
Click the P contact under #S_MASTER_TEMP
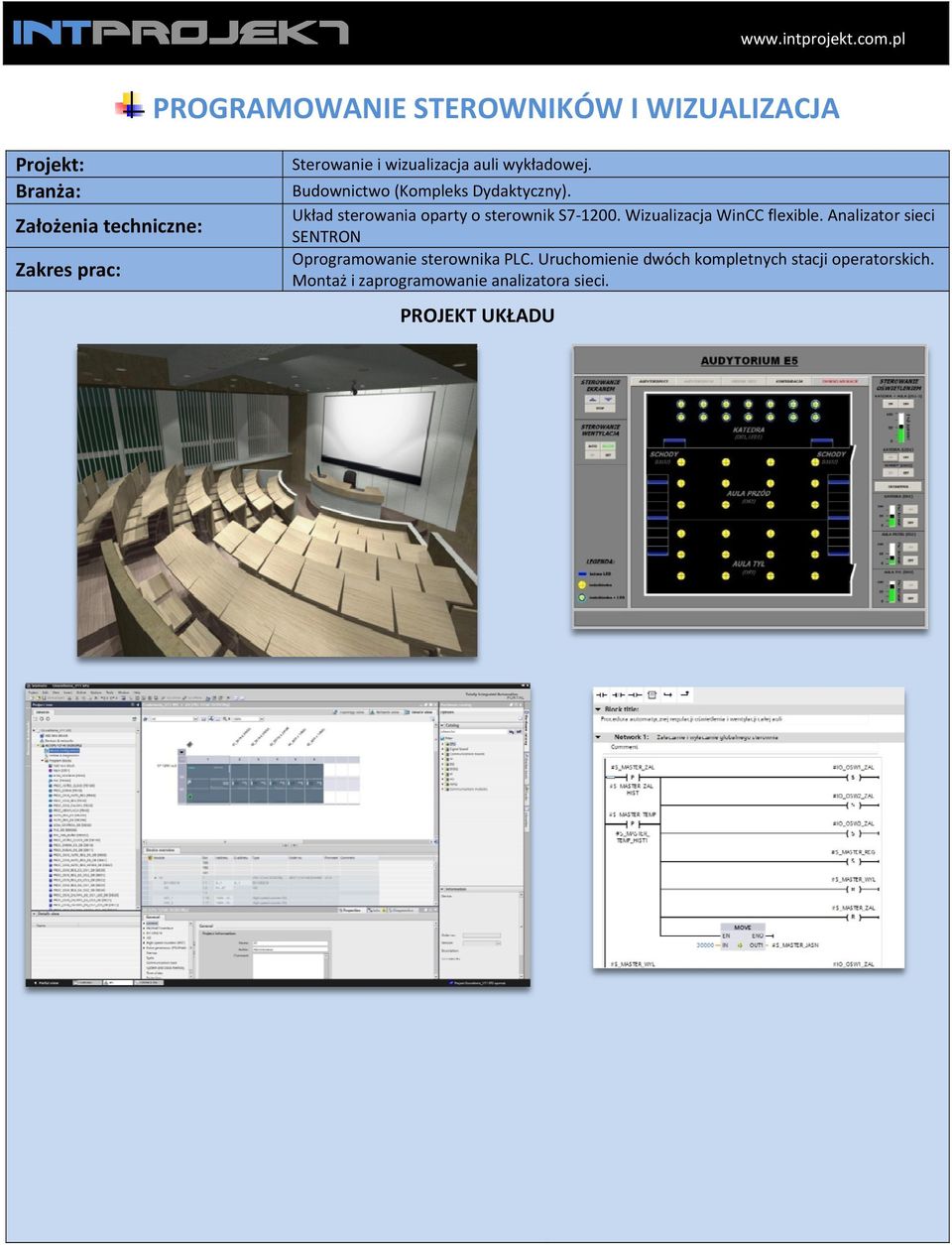coord(634,823)
